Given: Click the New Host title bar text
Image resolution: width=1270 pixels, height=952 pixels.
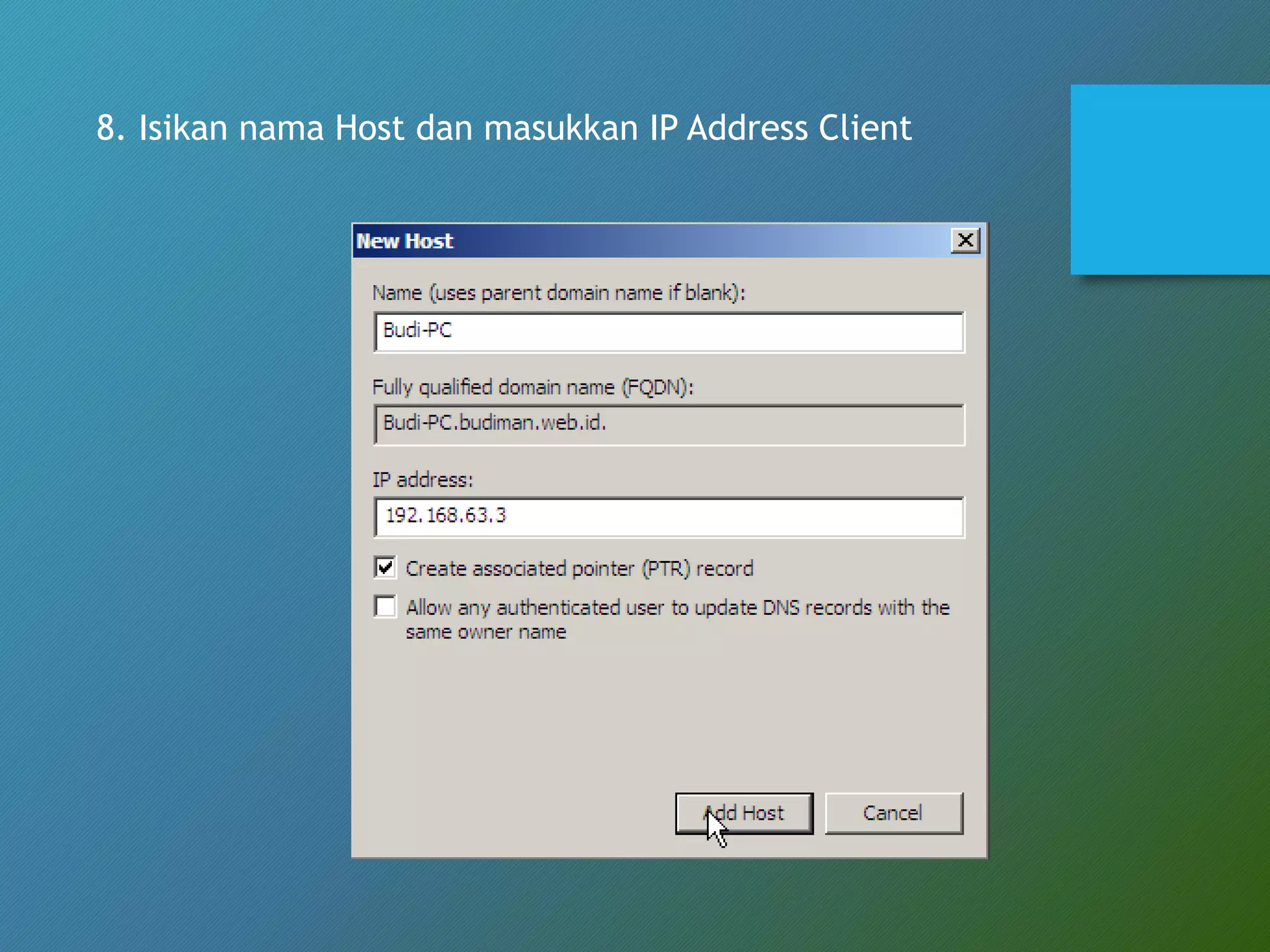Looking at the screenshot, I should (x=405, y=241).
